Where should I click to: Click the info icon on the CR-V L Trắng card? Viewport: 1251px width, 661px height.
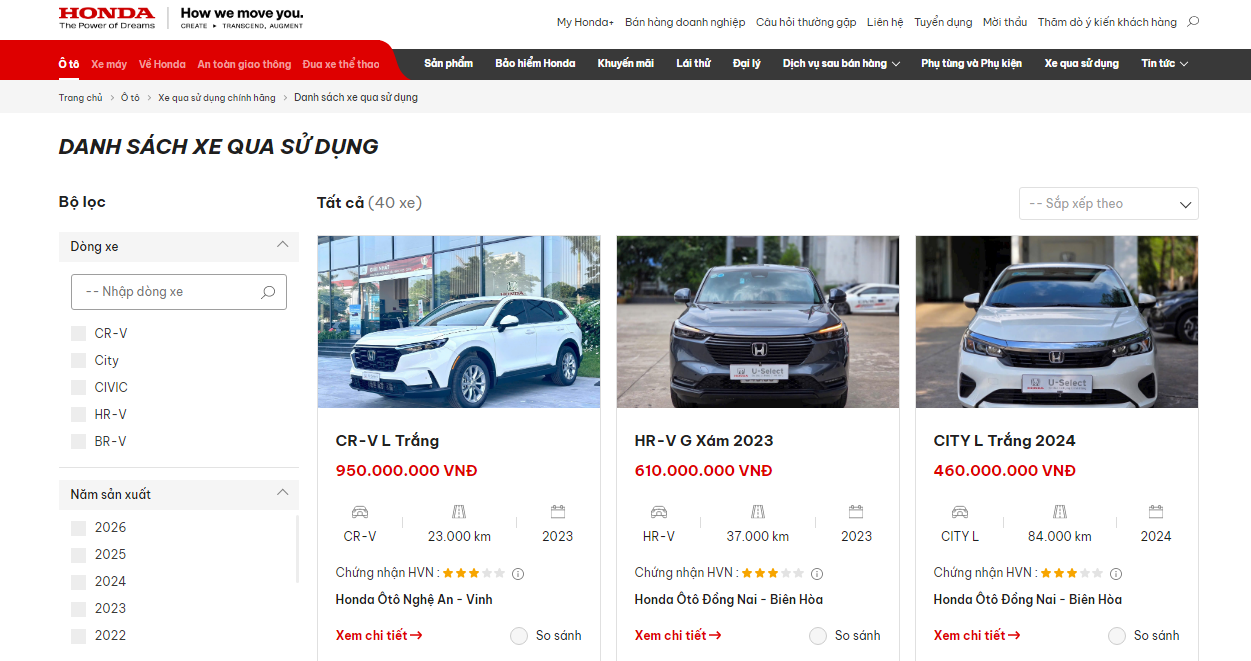(518, 574)
